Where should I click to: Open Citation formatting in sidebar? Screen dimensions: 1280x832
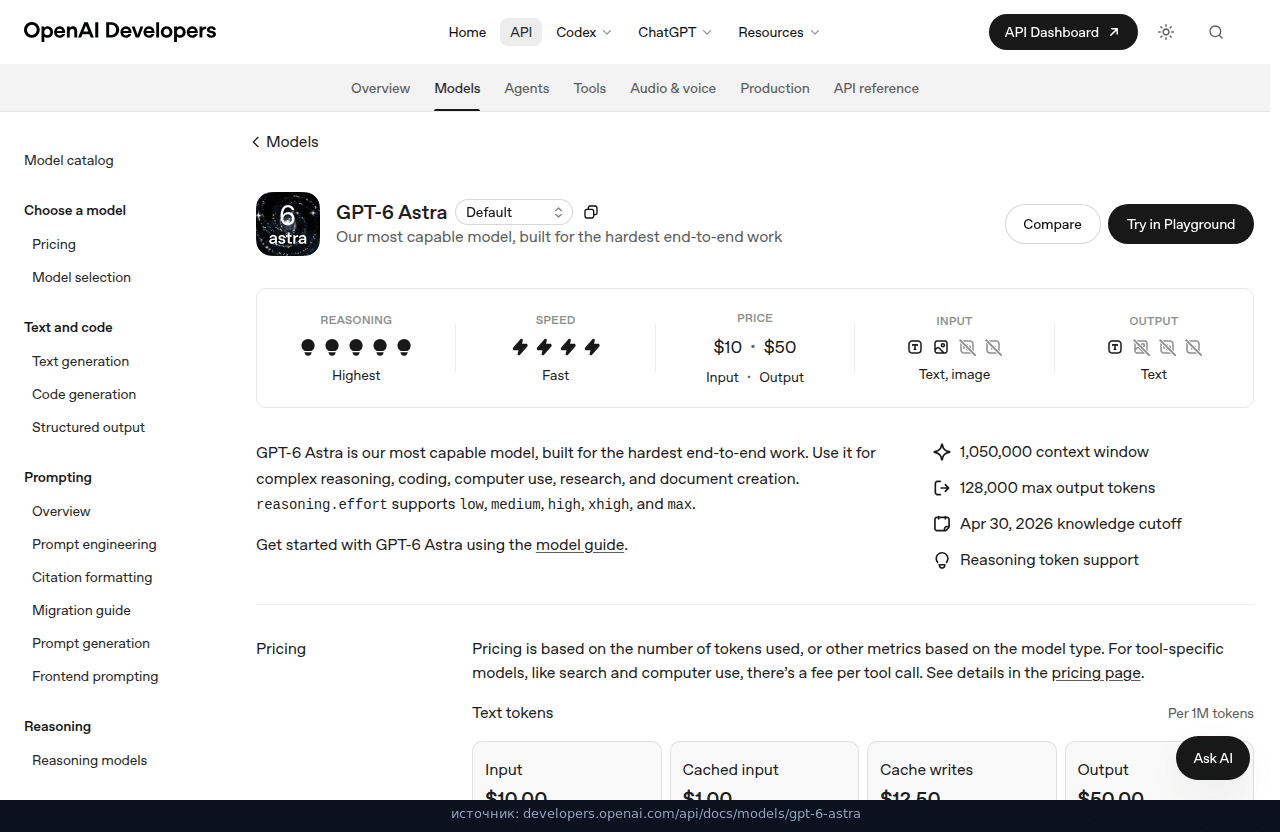(92, 577)
